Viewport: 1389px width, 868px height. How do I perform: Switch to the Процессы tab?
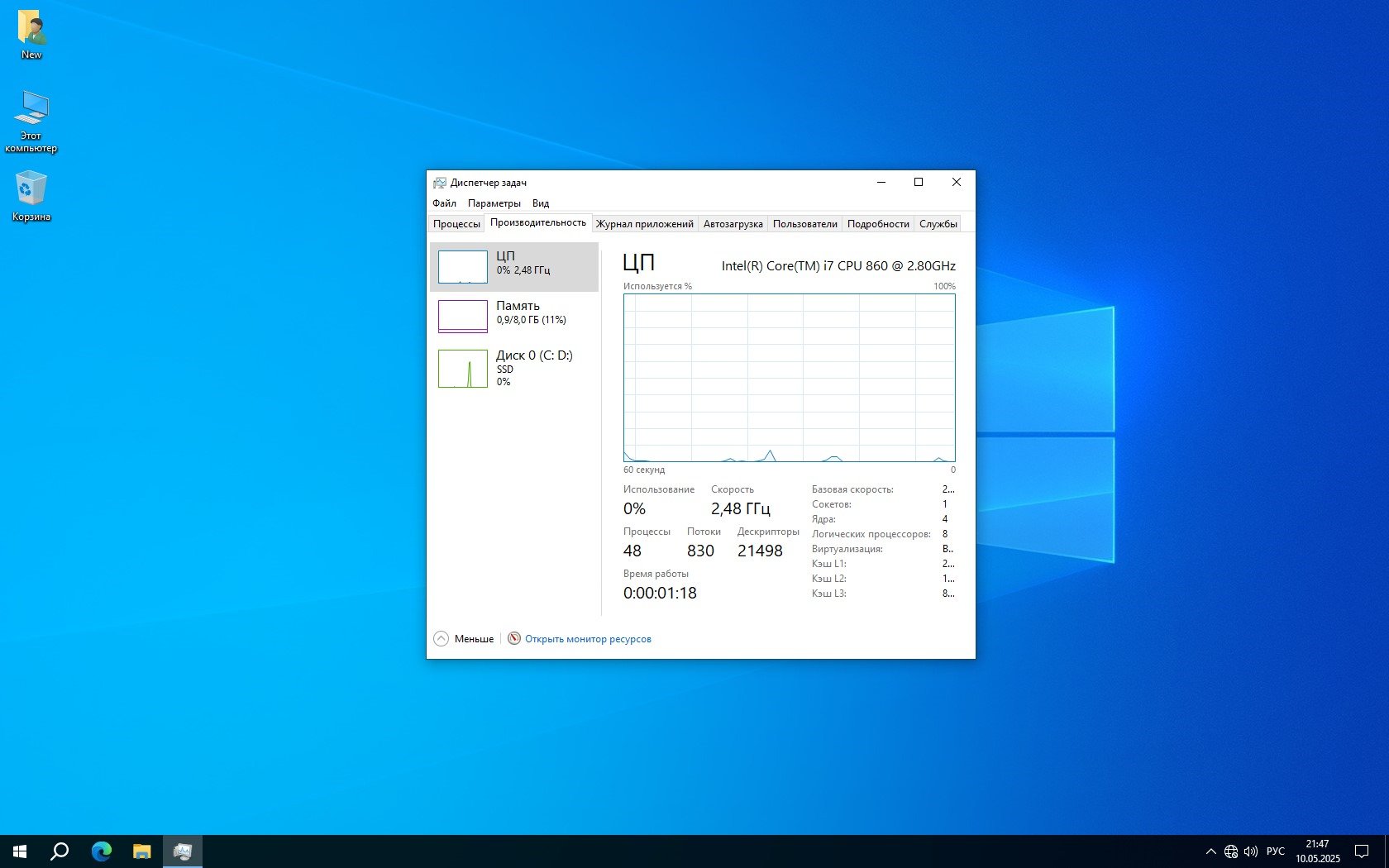[456, 224]
